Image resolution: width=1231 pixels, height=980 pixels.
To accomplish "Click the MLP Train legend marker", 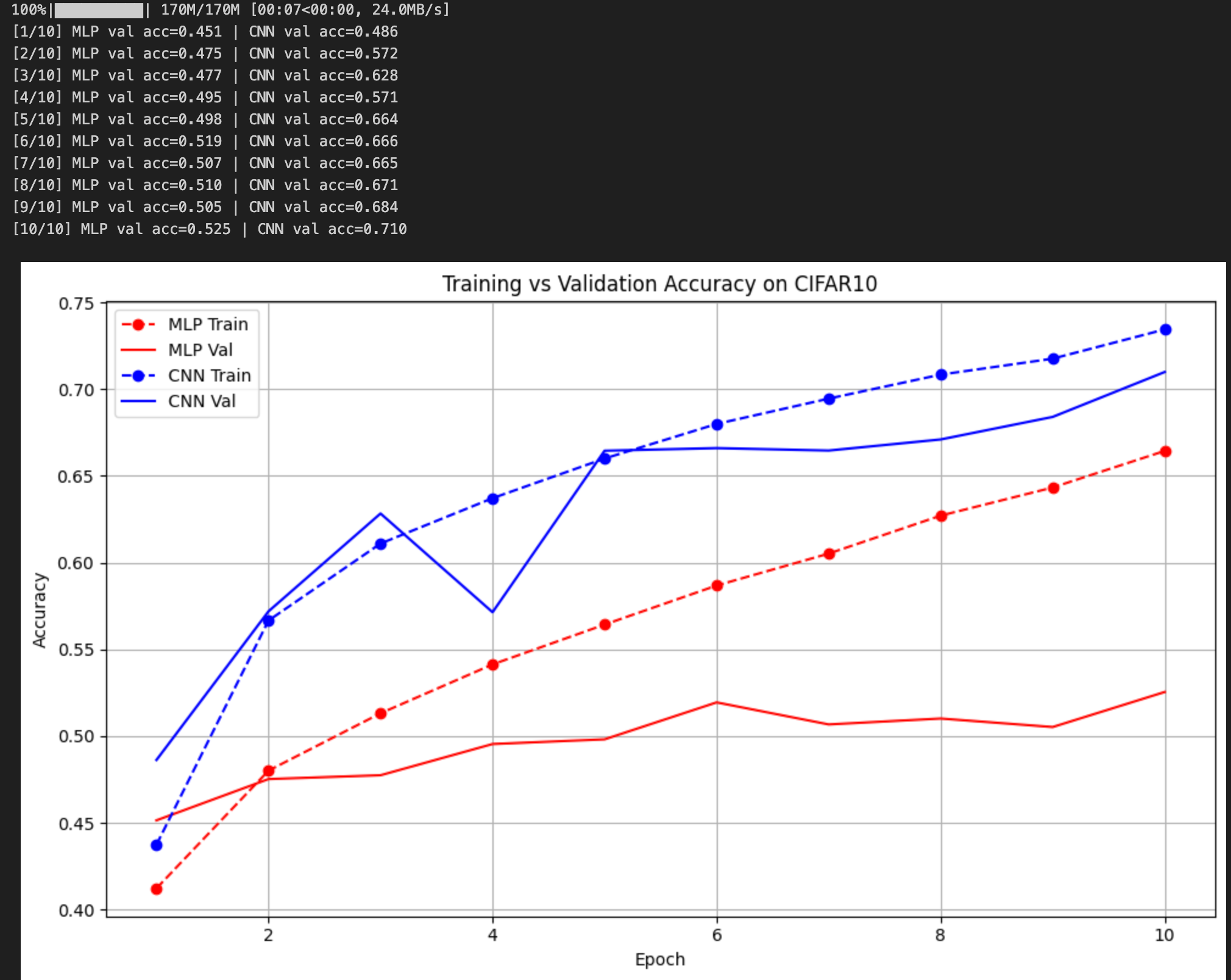I will tap(138, 325).
